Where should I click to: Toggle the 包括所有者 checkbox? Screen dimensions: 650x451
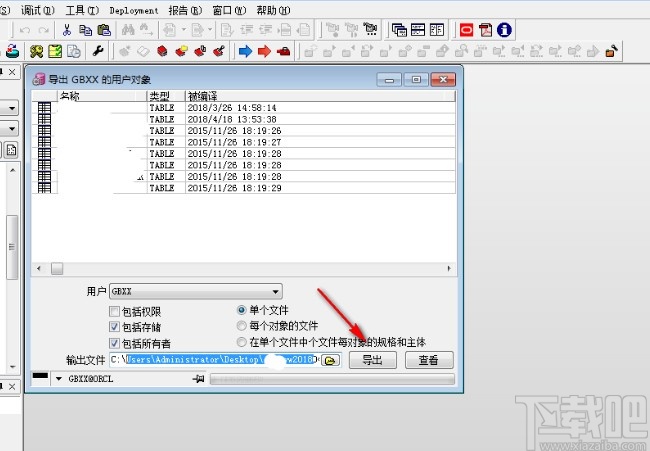tap(114, 343)
